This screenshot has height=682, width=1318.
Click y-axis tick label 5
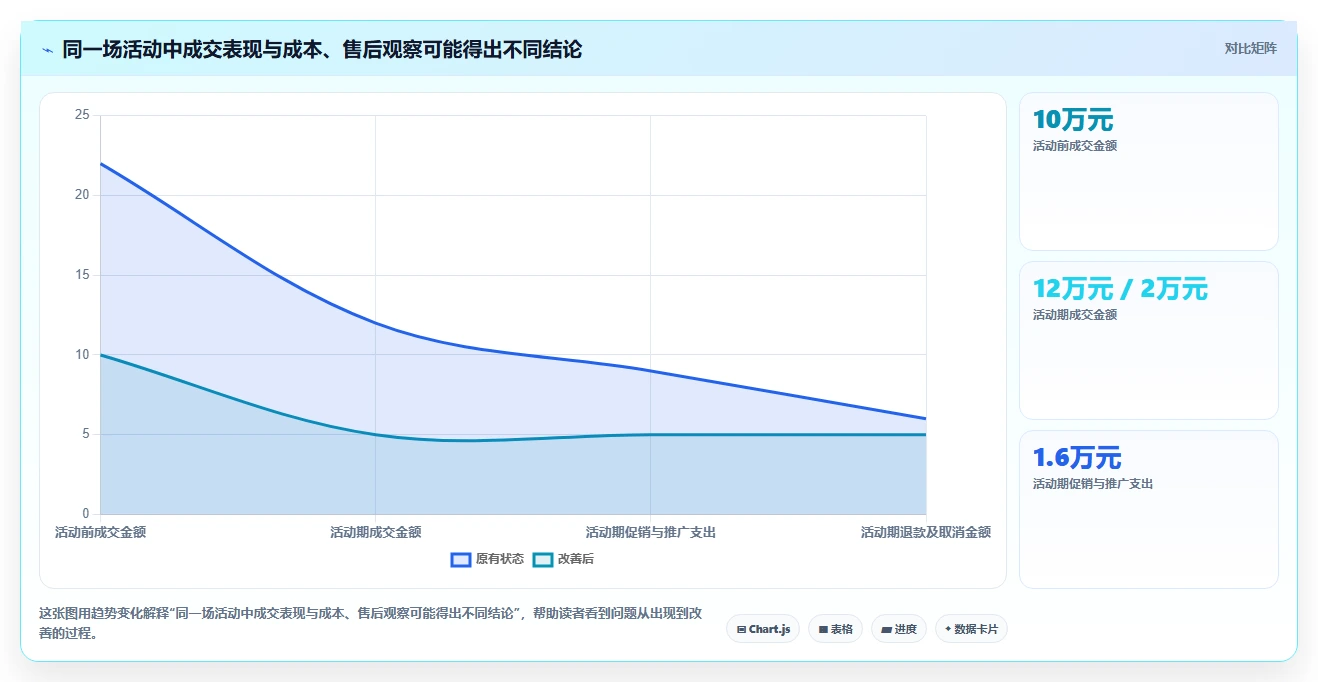click(86, 434)
